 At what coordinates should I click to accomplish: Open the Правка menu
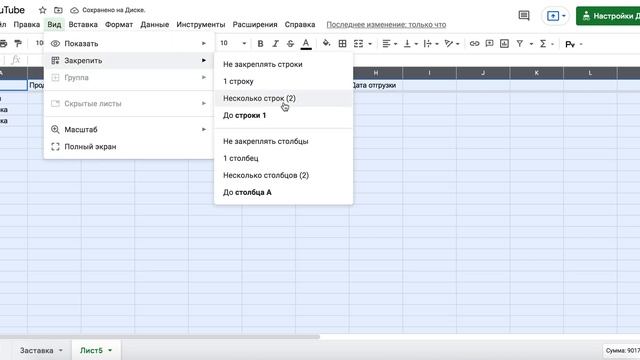(27, 24)
